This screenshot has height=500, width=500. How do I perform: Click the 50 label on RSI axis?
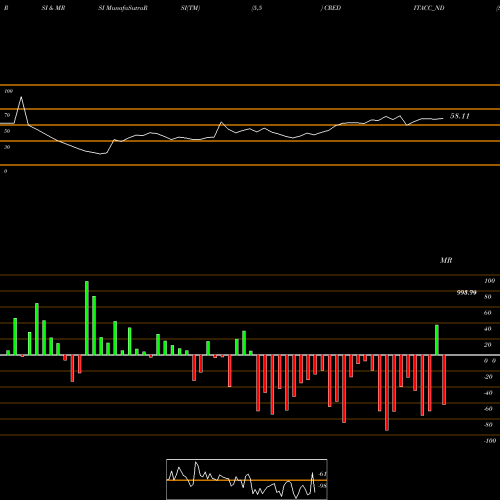[7, 131]
